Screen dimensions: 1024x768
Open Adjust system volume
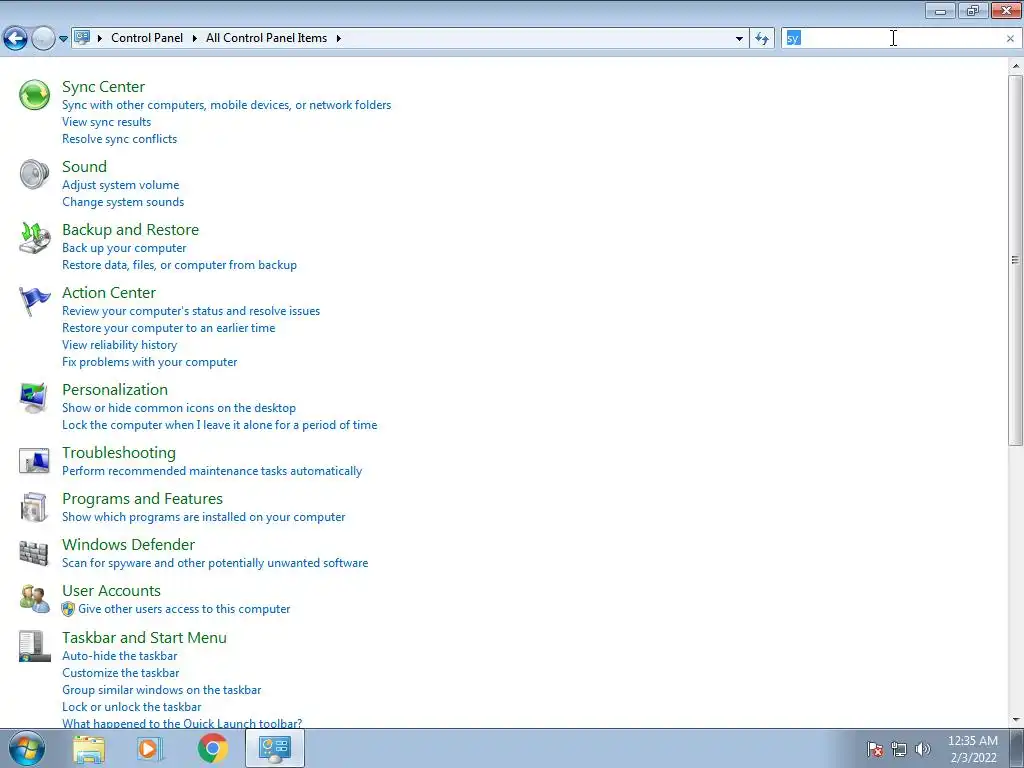pos(121,185)
